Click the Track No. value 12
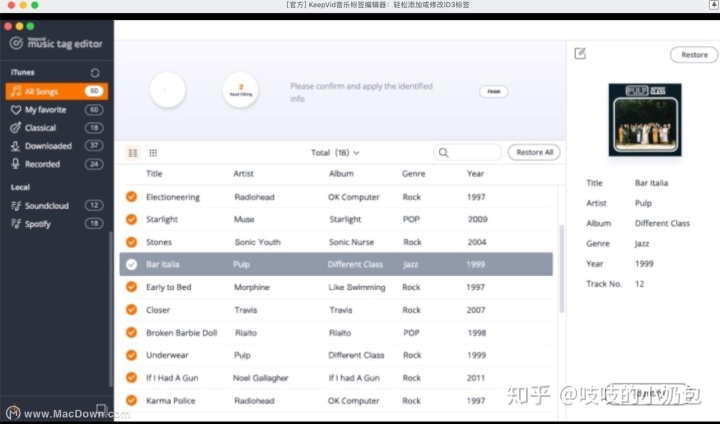 [639, 284]
